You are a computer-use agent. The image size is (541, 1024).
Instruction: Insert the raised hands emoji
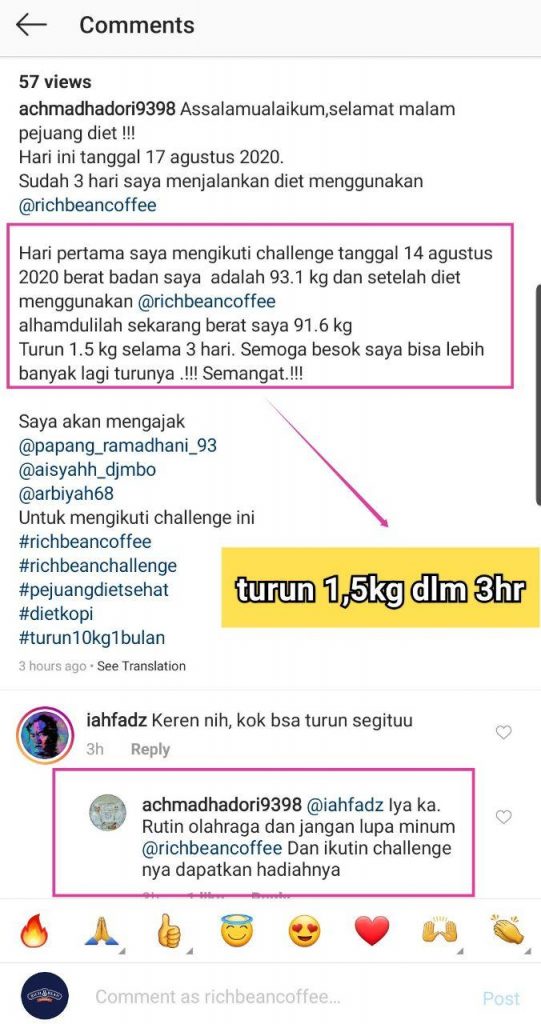439,931
